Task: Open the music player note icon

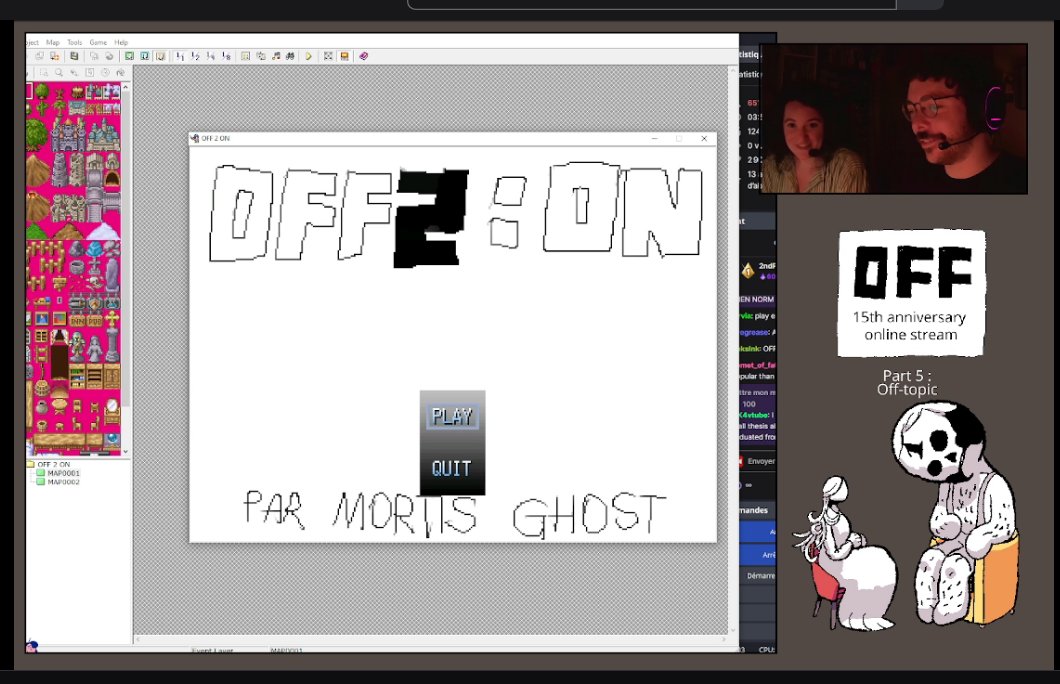Action: (x=276, y=56)
